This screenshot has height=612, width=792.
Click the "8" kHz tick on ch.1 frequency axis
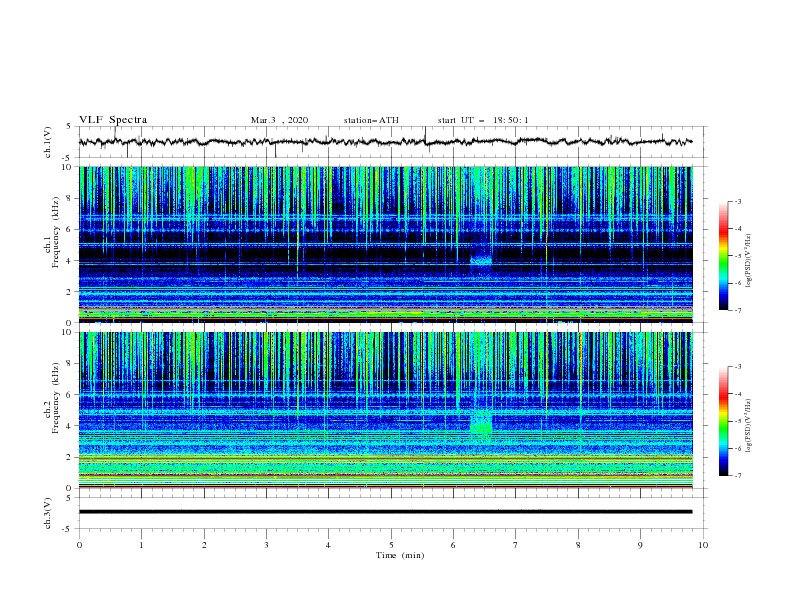70,198
